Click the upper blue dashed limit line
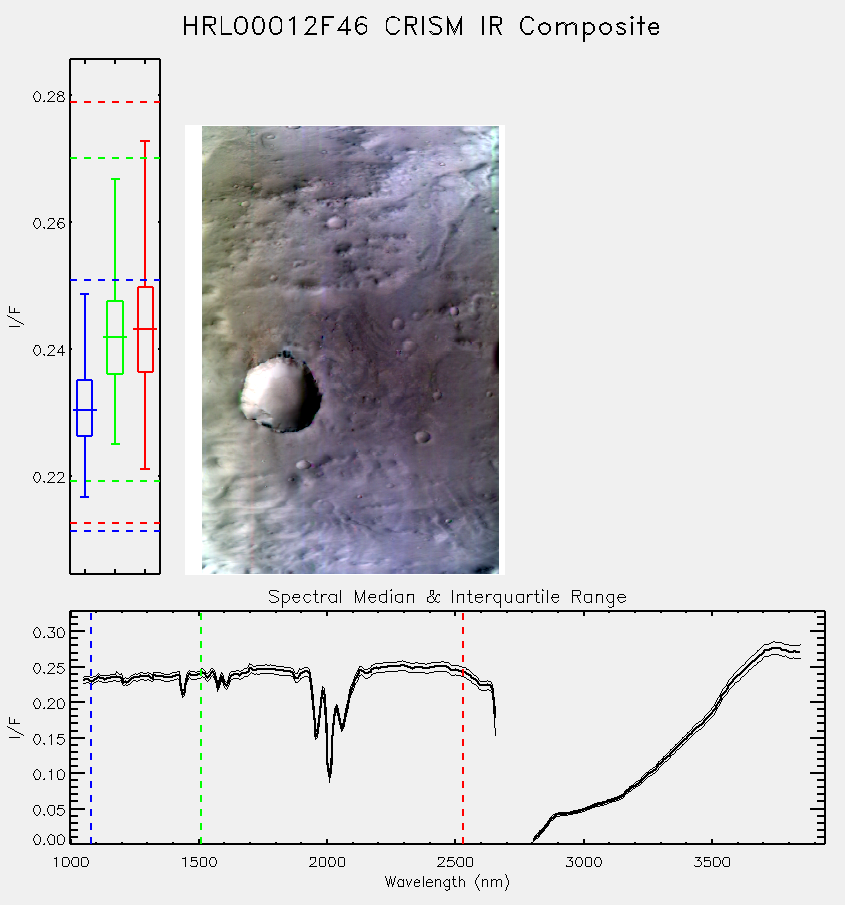The width and height of the screenshot is (845, 905). click(x=115, y=280)
